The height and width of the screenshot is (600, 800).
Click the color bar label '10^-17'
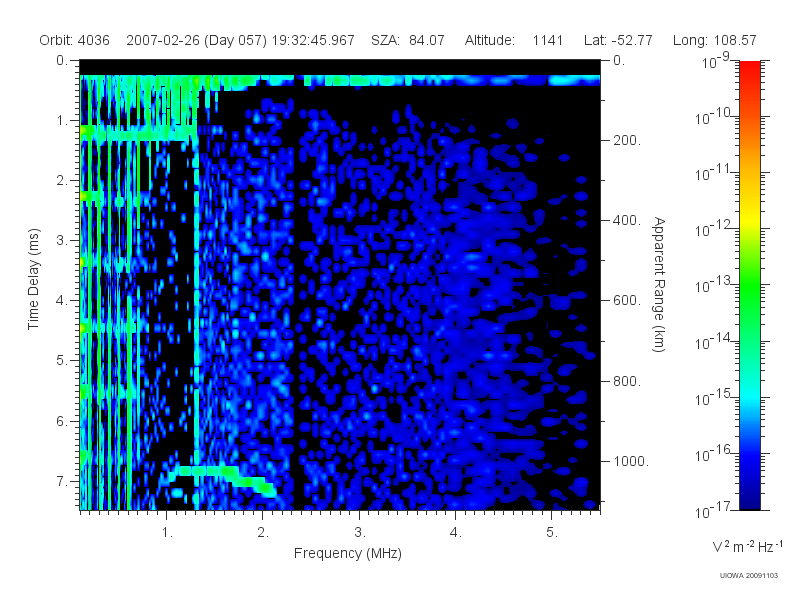pyautogui.click(x=715, y=510)
